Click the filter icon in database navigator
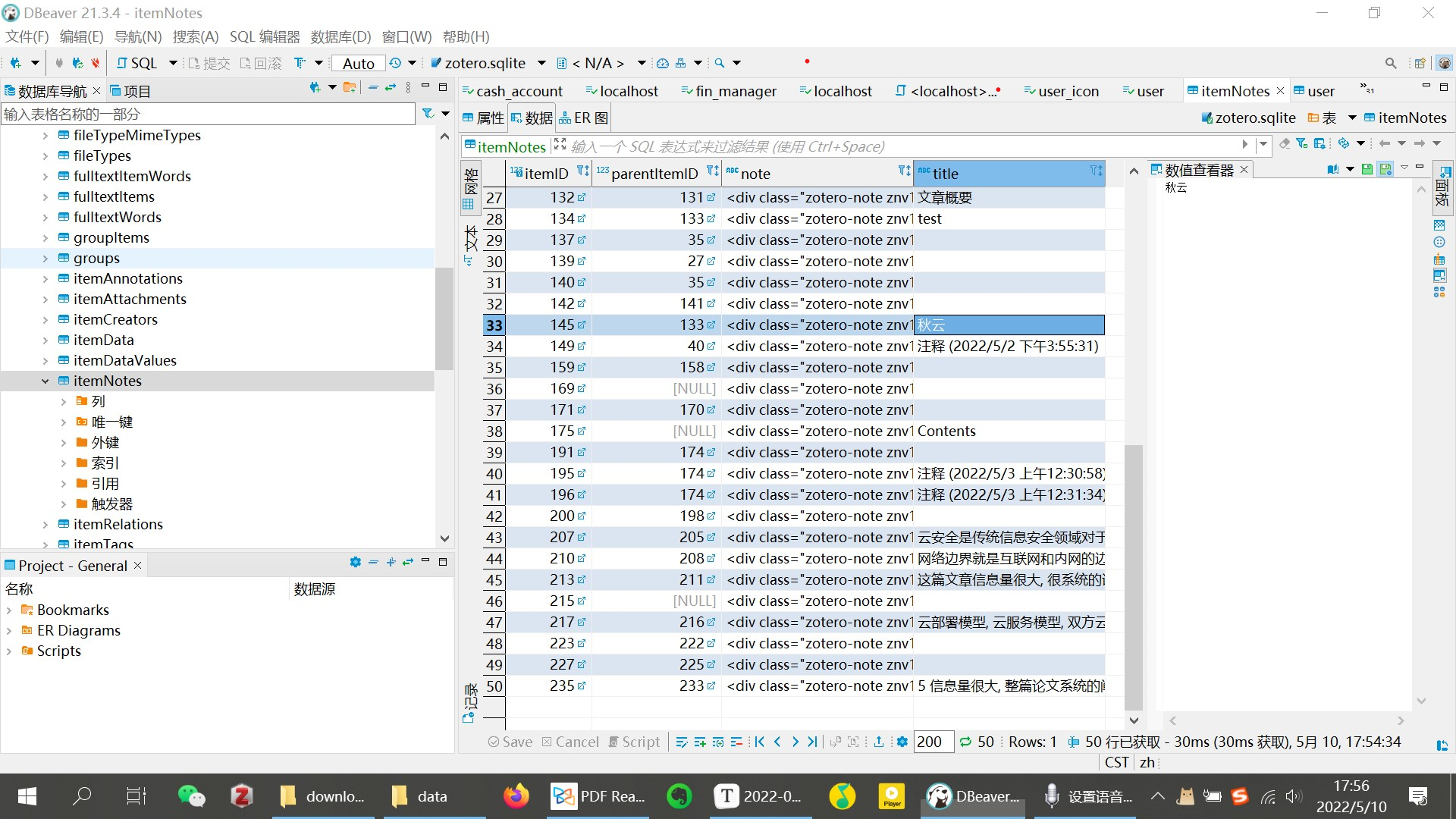The height and width of the screenshot is (819, 1456). [428, 114]
